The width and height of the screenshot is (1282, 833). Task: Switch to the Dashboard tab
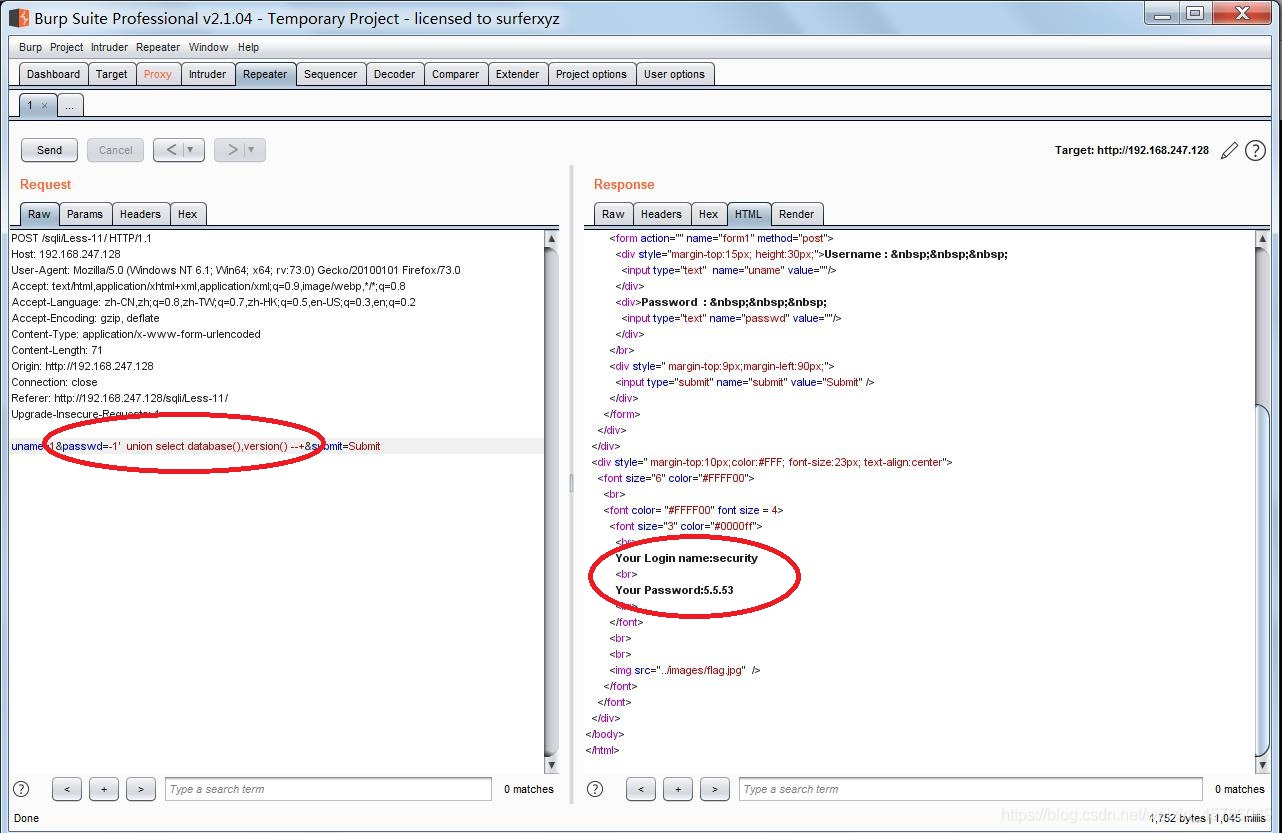coord(53,74)
